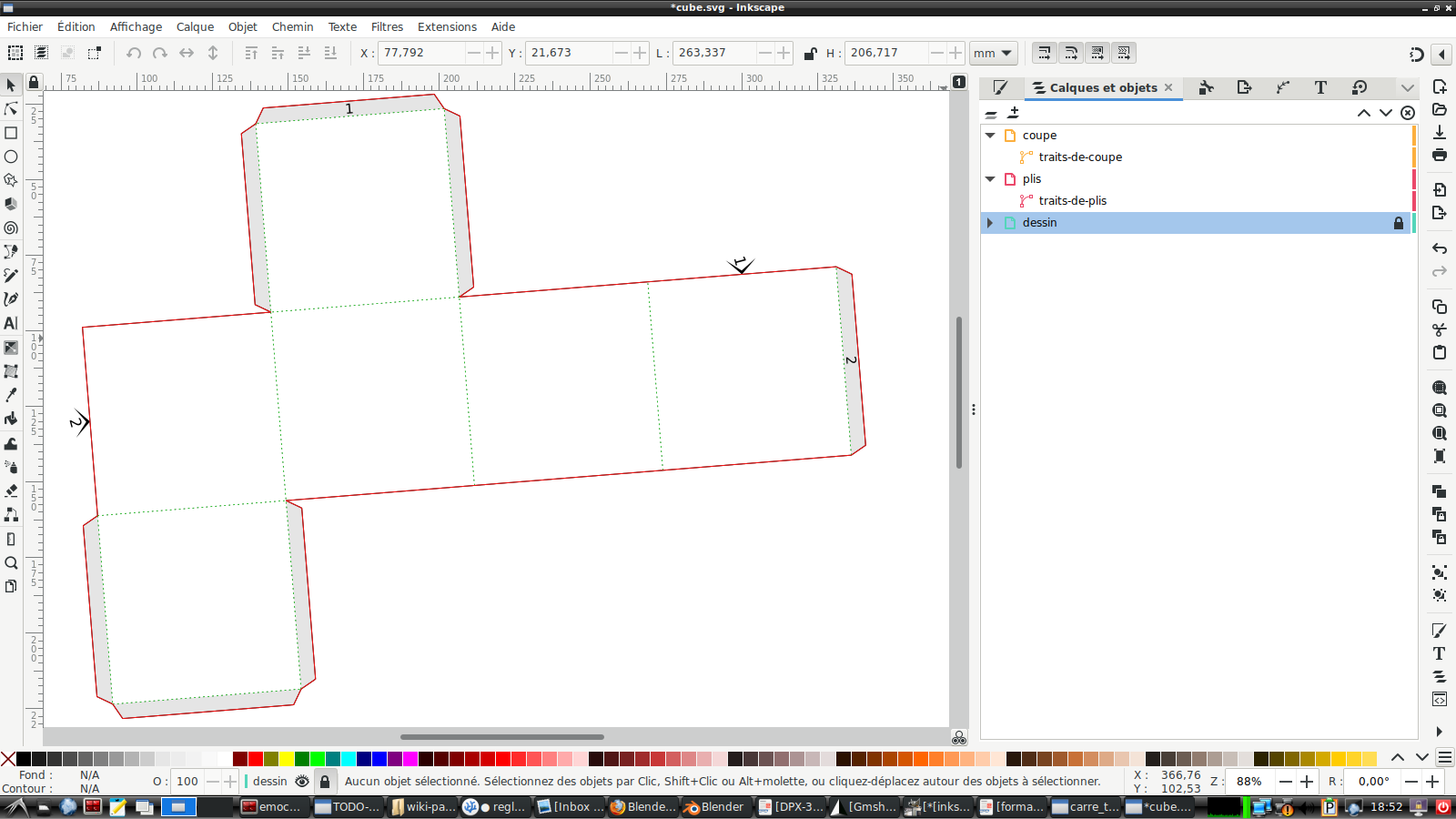
Task: Select the Text tool in the toolbox
Action: tap(11, 322)
